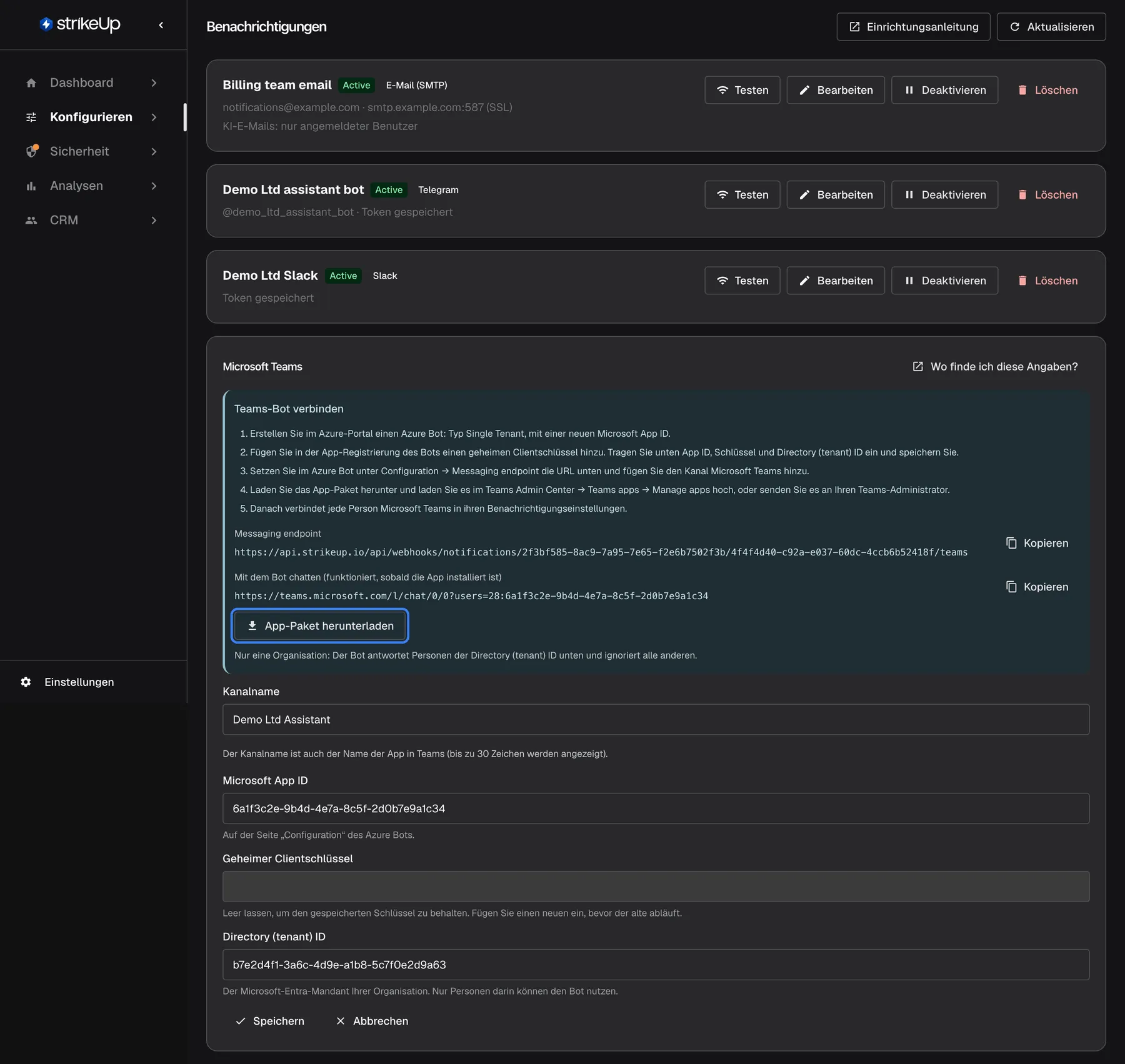Test the Billing team email channel
Image resolution: width=1125 pixels, height=1064 pixels.
click(x=742, y=90)
